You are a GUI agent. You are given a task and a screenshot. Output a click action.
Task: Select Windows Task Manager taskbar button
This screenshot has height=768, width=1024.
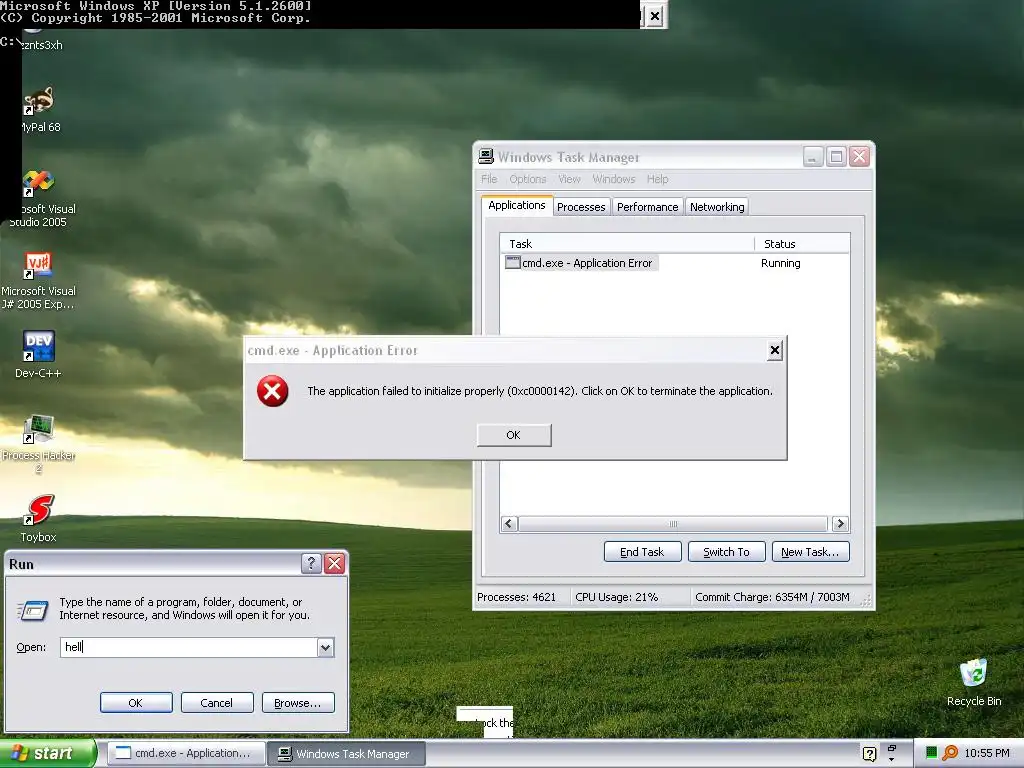click(347, 754)
